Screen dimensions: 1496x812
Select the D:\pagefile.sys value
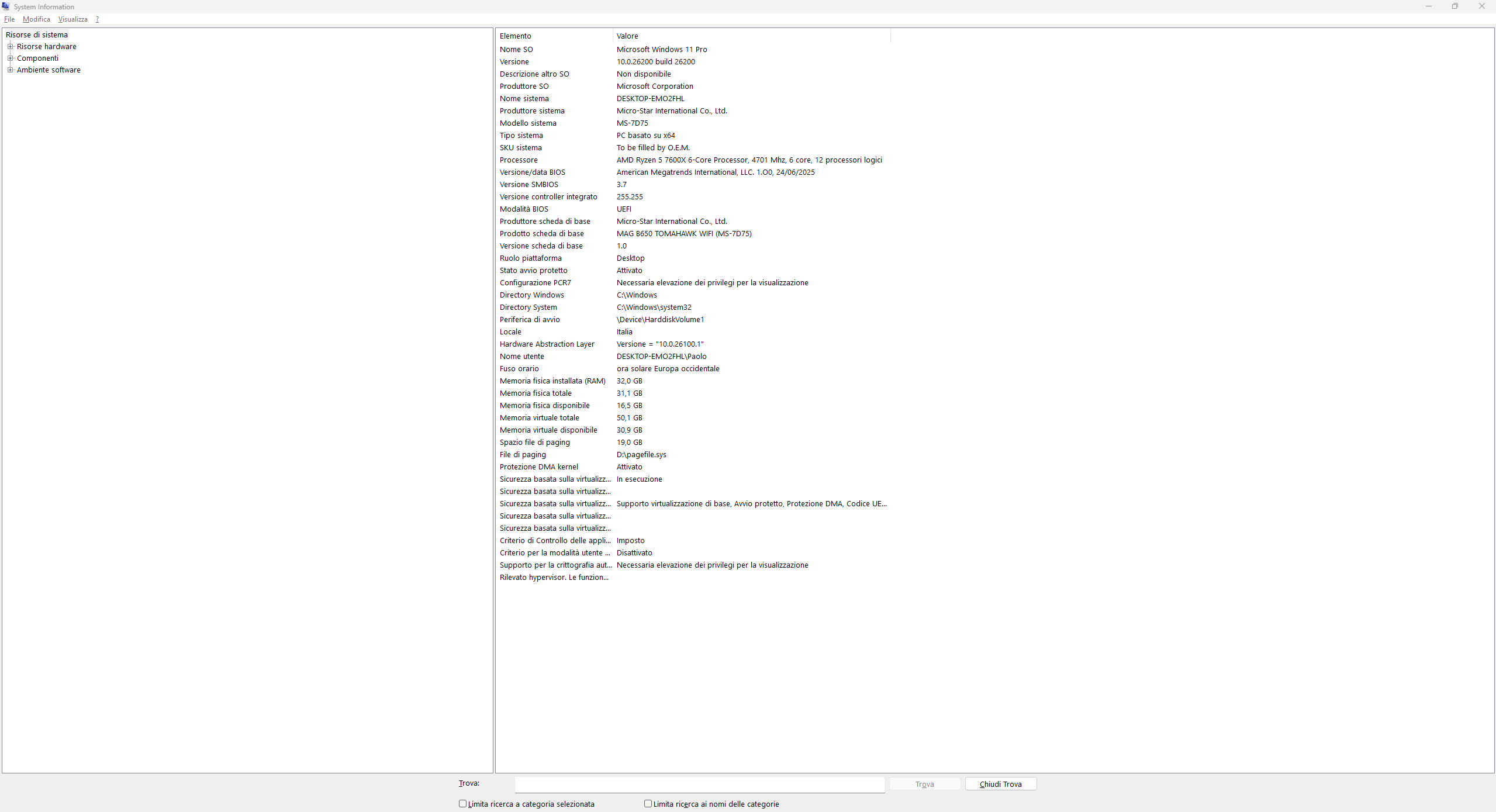(x=641, y=455)
